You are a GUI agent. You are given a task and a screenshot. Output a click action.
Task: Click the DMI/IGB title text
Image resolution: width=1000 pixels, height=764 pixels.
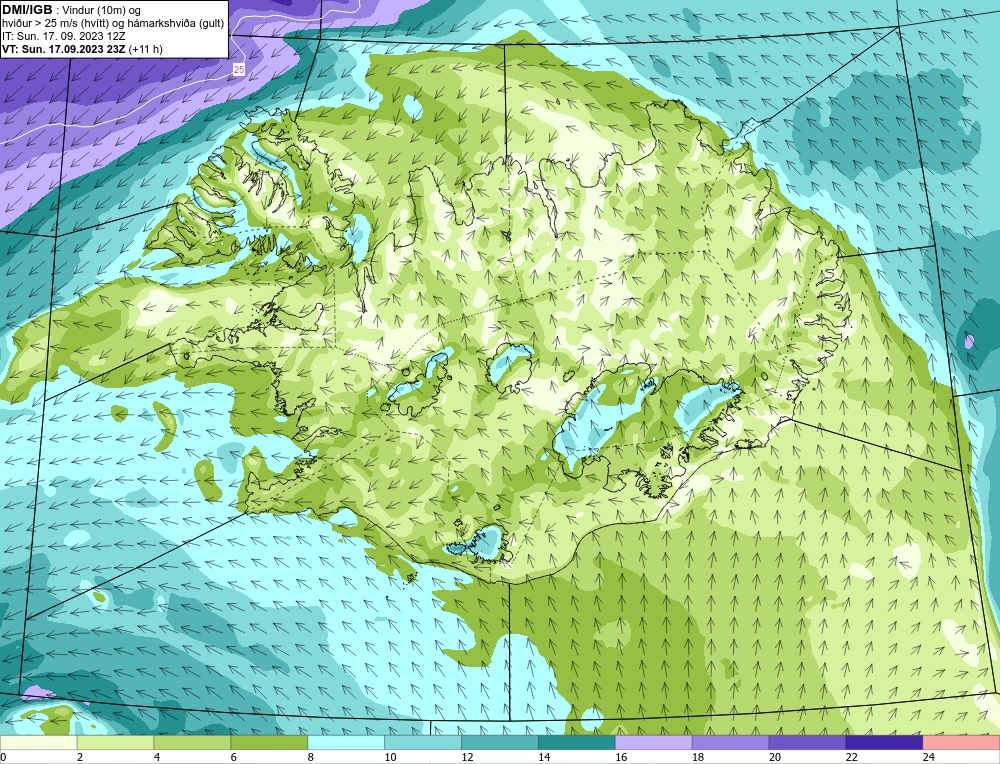tap(28, 10)
